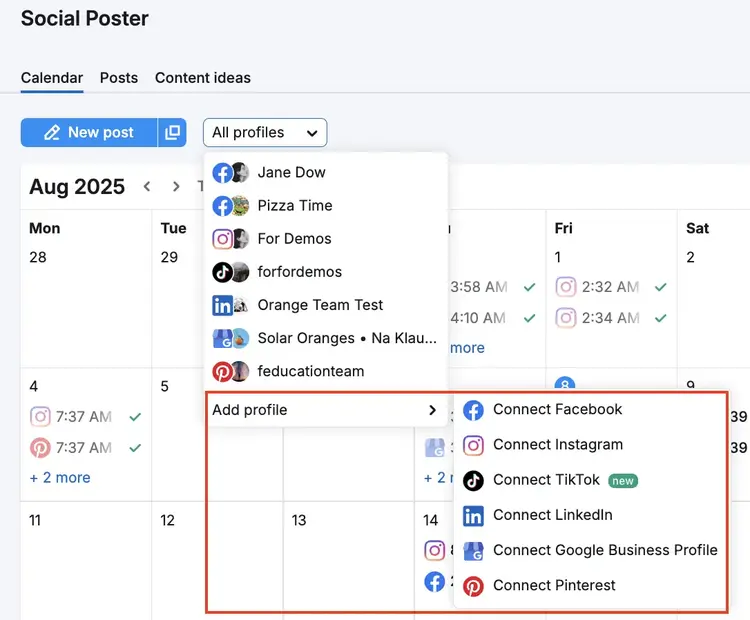The image size is (750, 620).
Task: Switch to the Posts tab
Action: click(x=119, y=78)
